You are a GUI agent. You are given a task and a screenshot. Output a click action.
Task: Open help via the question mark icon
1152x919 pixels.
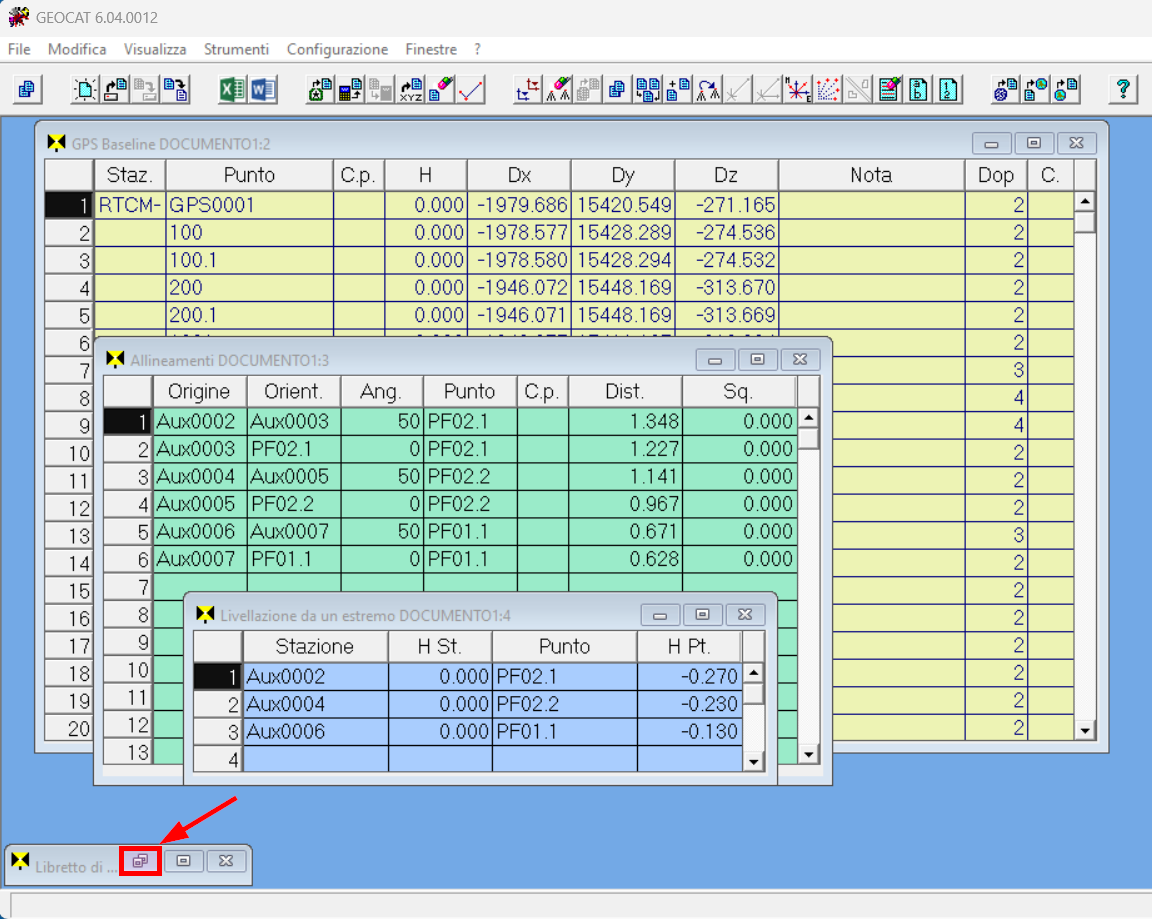coord(1123,90)
